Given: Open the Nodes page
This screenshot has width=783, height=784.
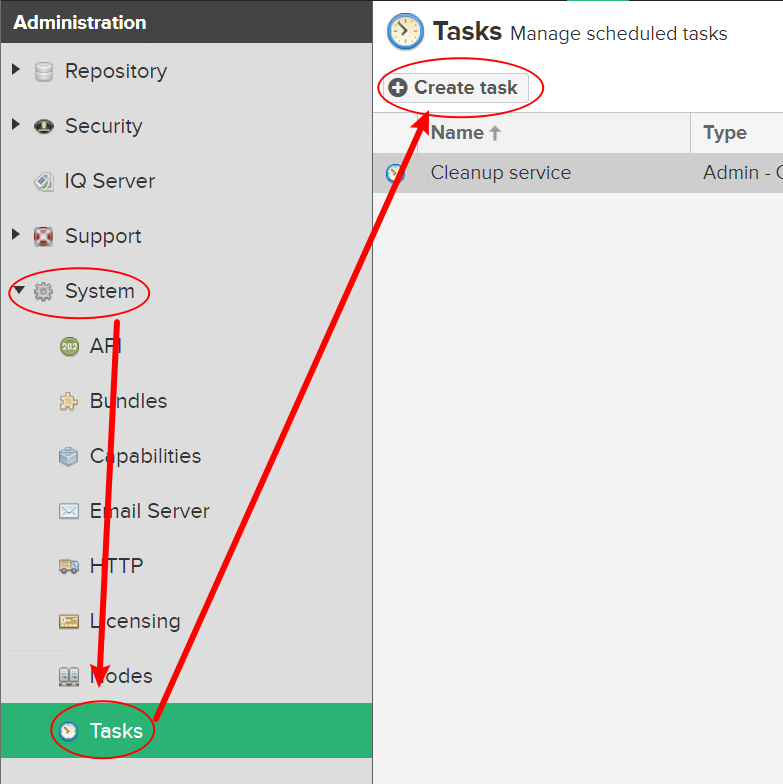Looking at the screenshot, I should click(x=121, y=676).
